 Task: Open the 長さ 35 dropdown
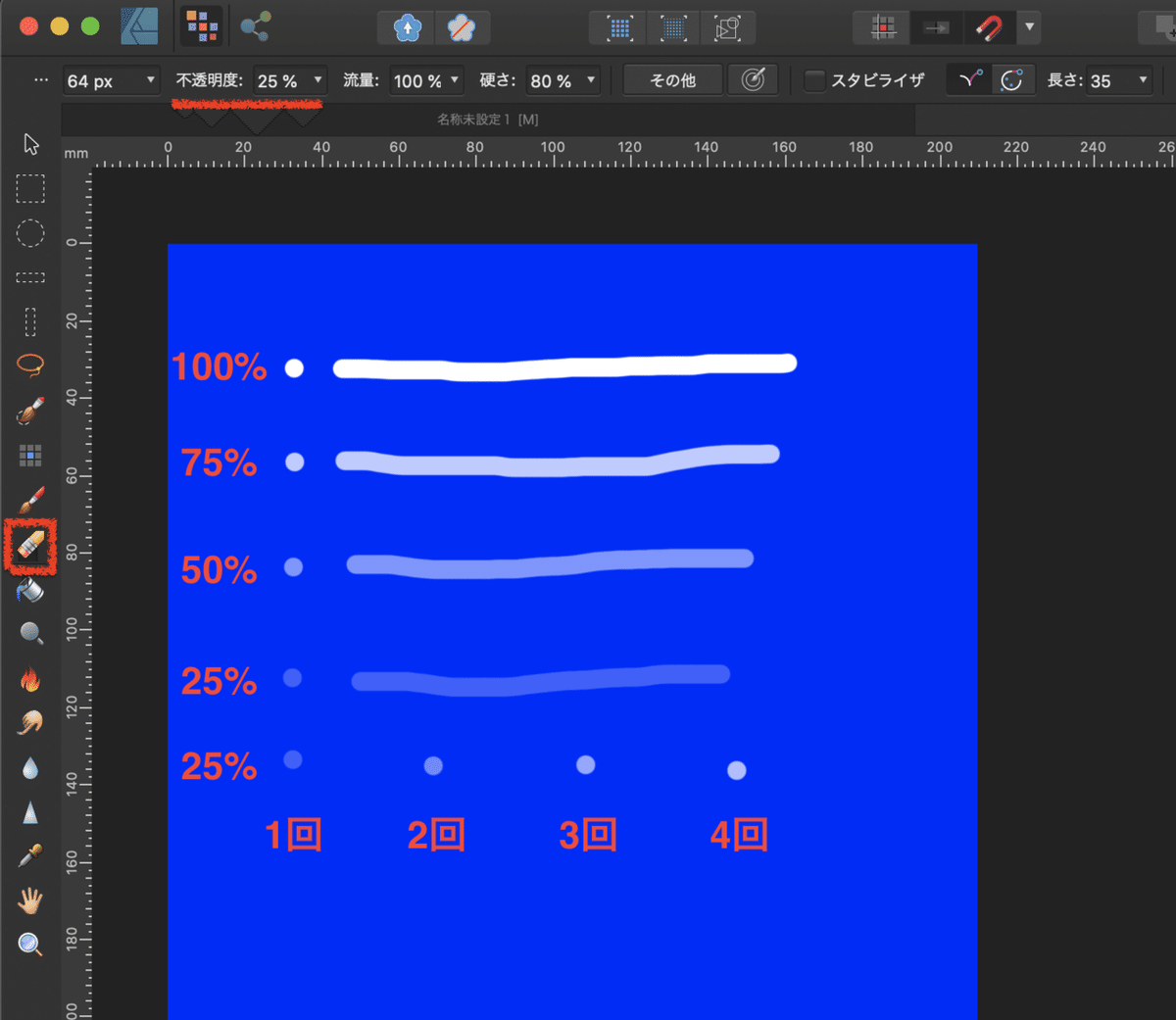point(1119,80)
